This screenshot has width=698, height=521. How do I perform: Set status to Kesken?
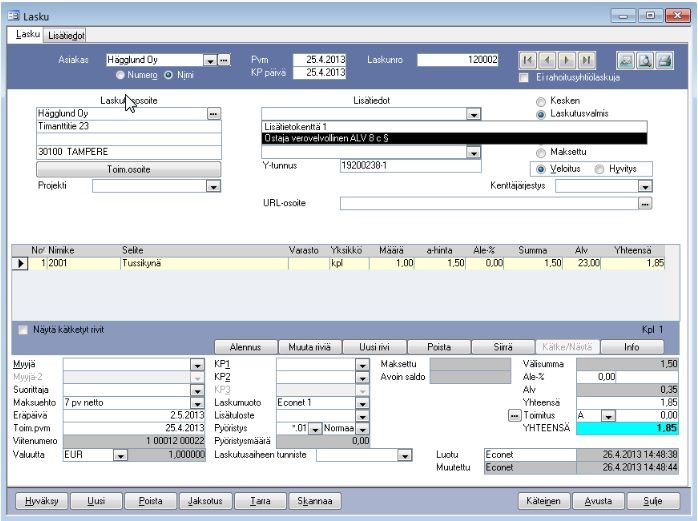point(540,102)
